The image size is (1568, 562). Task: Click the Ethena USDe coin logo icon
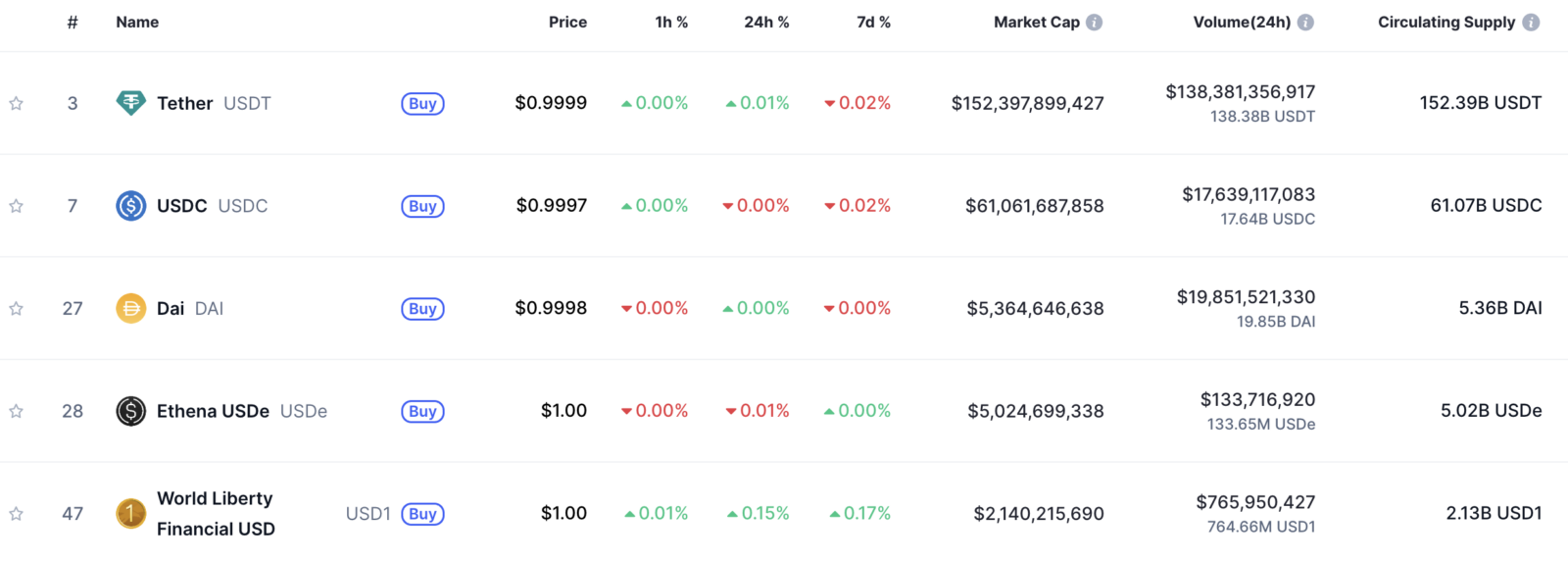130,411
